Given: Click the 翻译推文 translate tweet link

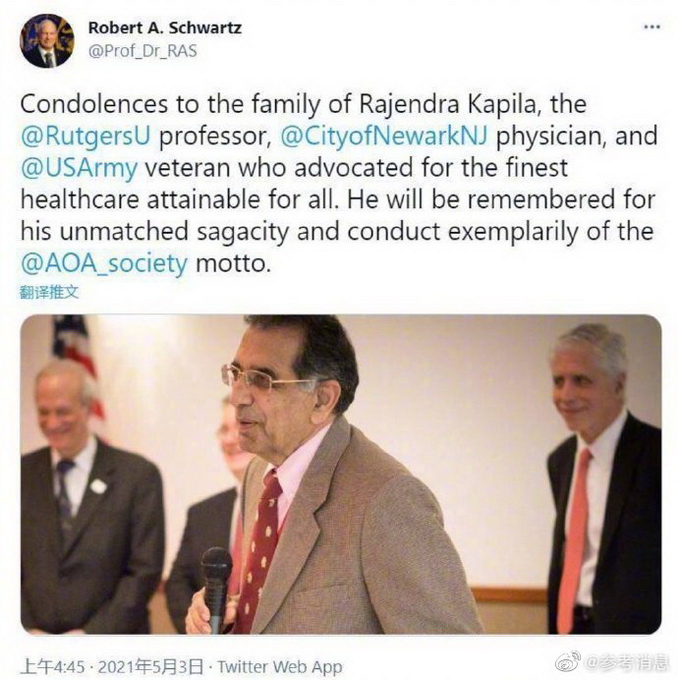Looking at the screenshot, I should click(x=49, y=292).
